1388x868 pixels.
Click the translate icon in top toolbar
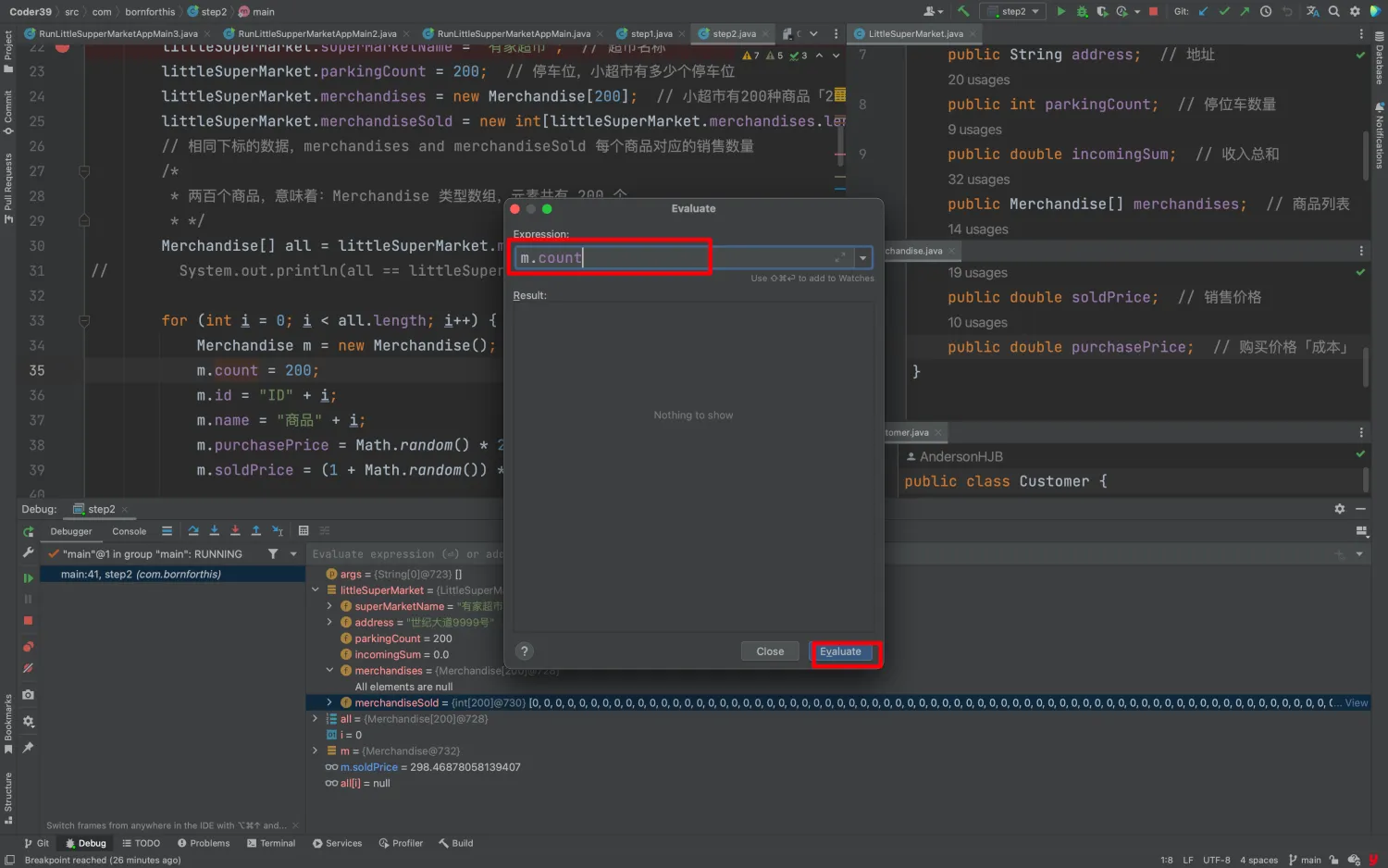point(1312,11)
